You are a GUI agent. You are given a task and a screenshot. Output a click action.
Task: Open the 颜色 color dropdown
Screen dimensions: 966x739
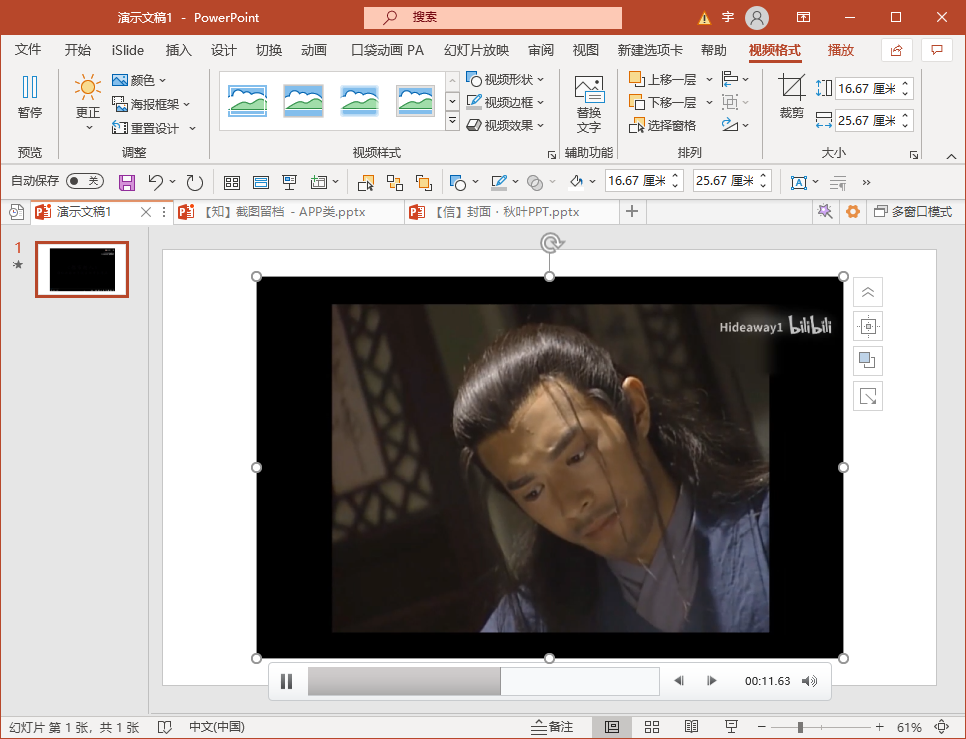[139, 80]
